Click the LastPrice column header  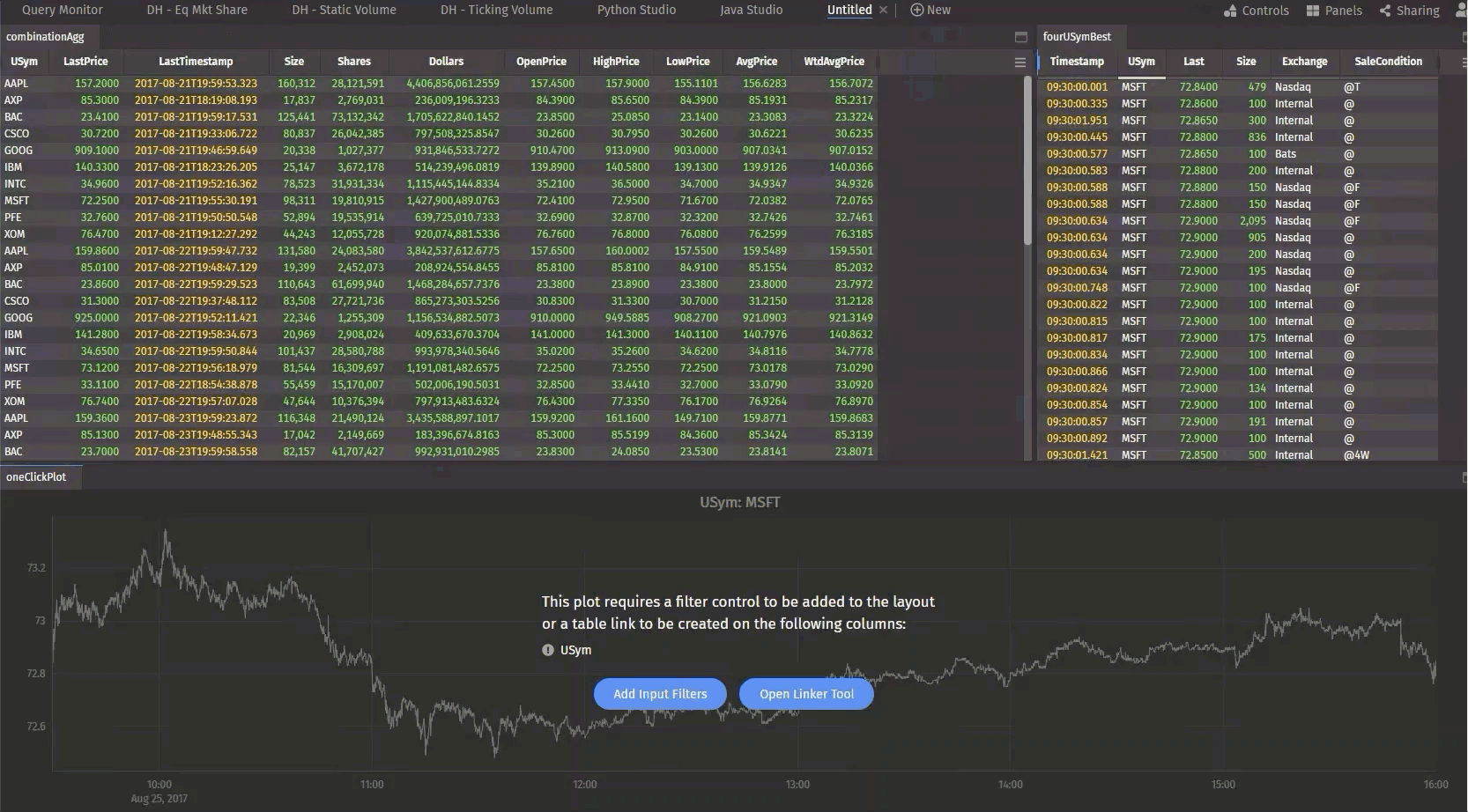click(85, 62)
